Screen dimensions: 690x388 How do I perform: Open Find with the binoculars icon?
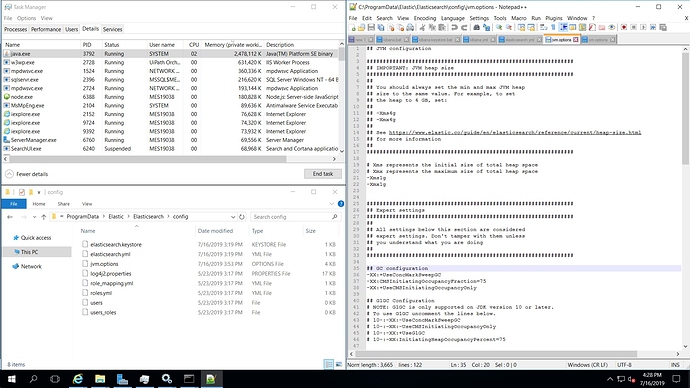476,27
